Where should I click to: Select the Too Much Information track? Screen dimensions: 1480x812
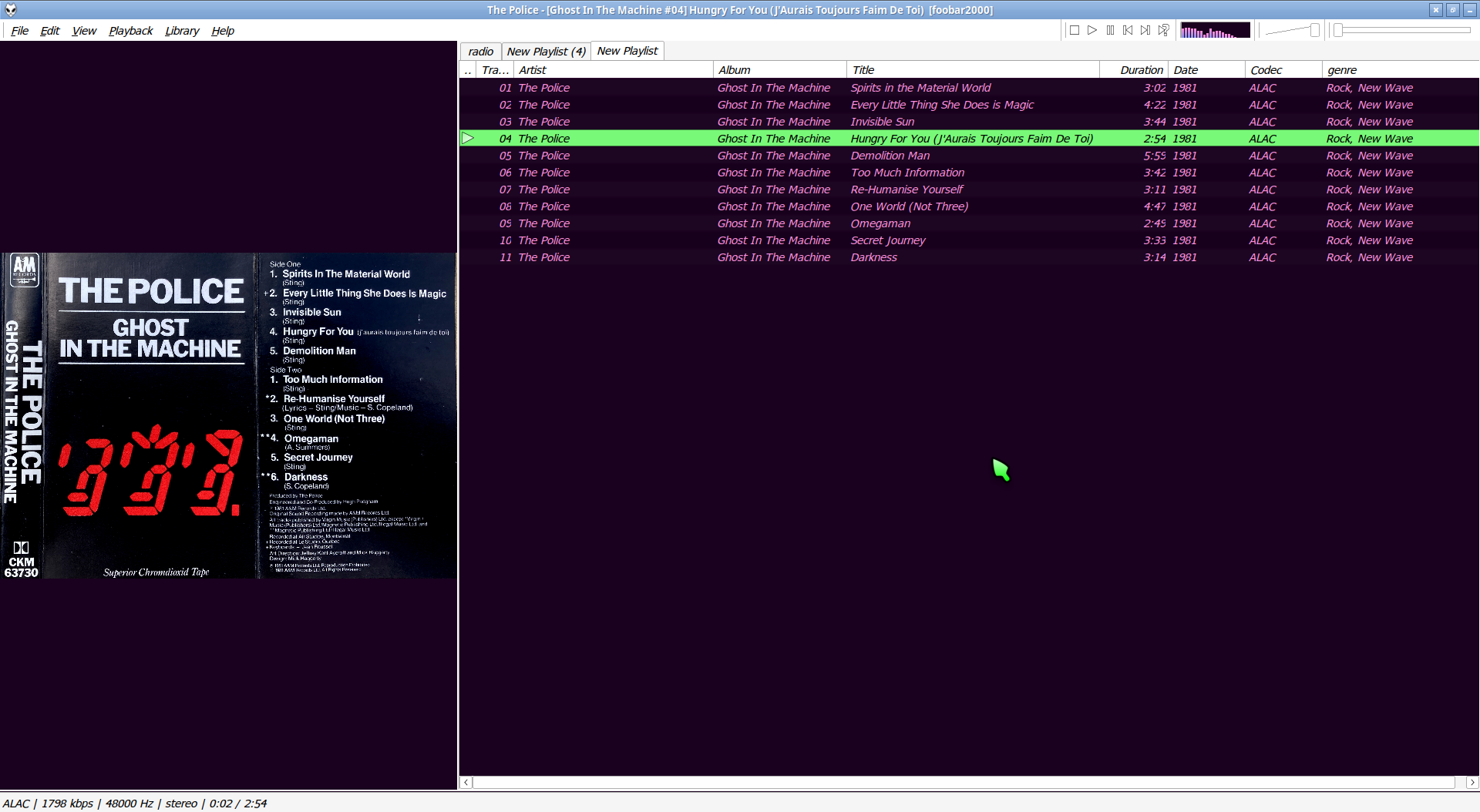(969, 173)
